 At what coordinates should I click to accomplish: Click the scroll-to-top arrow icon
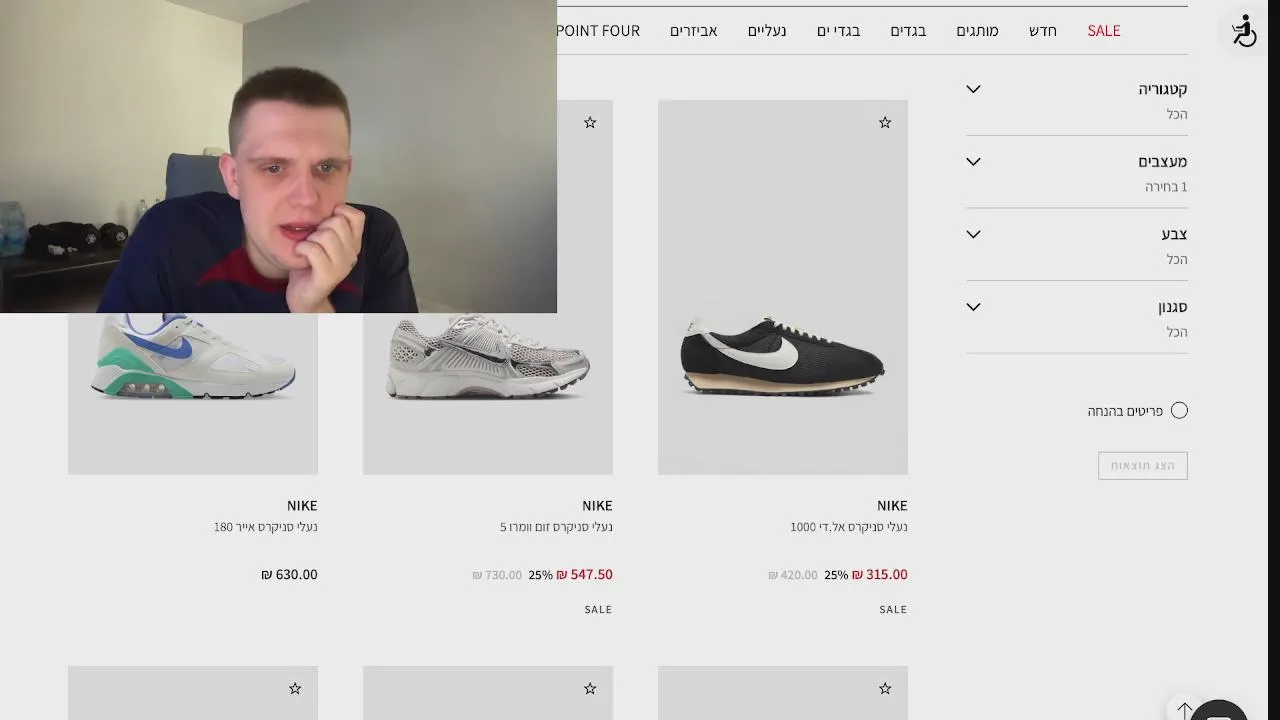pos(1185,709)
